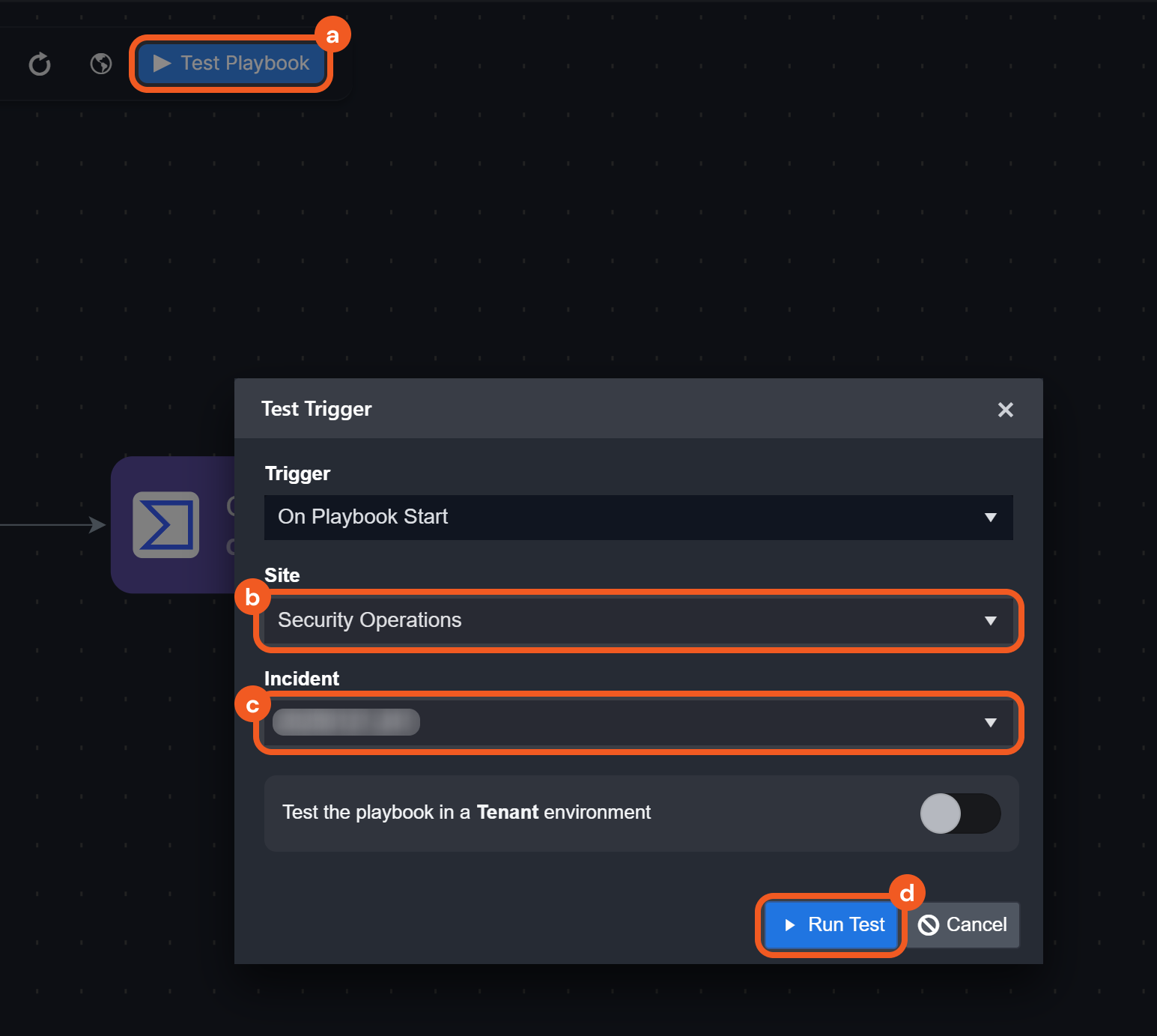
Task: Click the Test Trigger dialog title
Action: pos(316,409)
